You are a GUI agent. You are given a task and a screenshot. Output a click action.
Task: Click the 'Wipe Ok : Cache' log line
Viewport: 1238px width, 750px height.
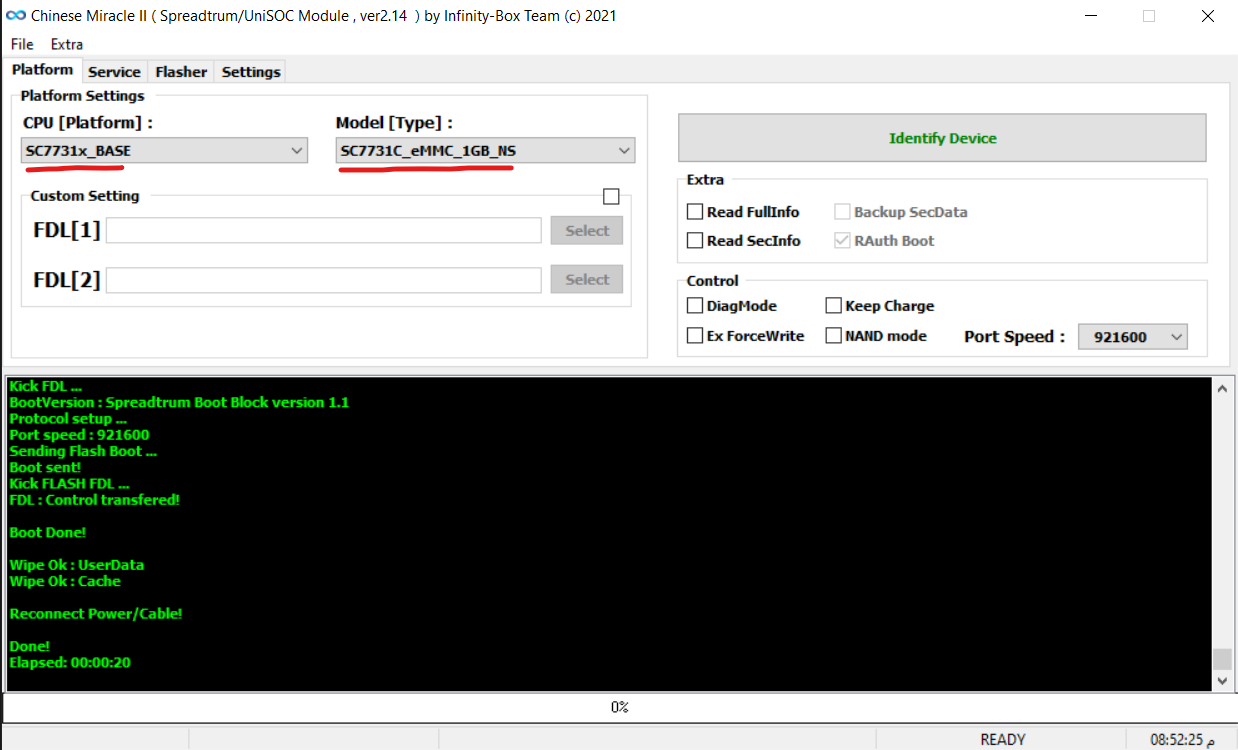pyautogui.click(x=65, y=581)
